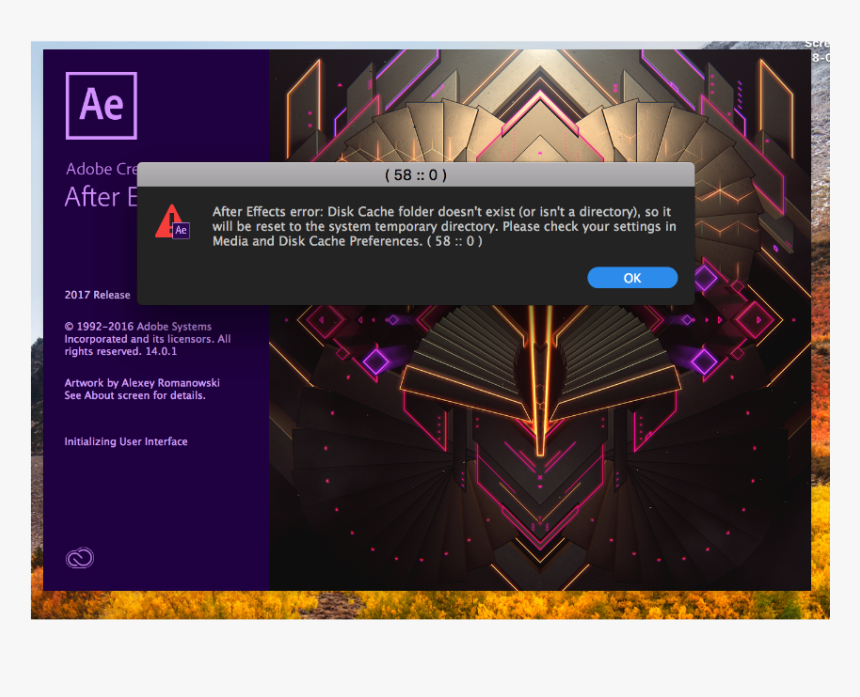Click the "Artwork by Alexey Romanowski" credit line
Image resolution: width=860 pixels, height=697 pixels.
(x=142, y=382)
